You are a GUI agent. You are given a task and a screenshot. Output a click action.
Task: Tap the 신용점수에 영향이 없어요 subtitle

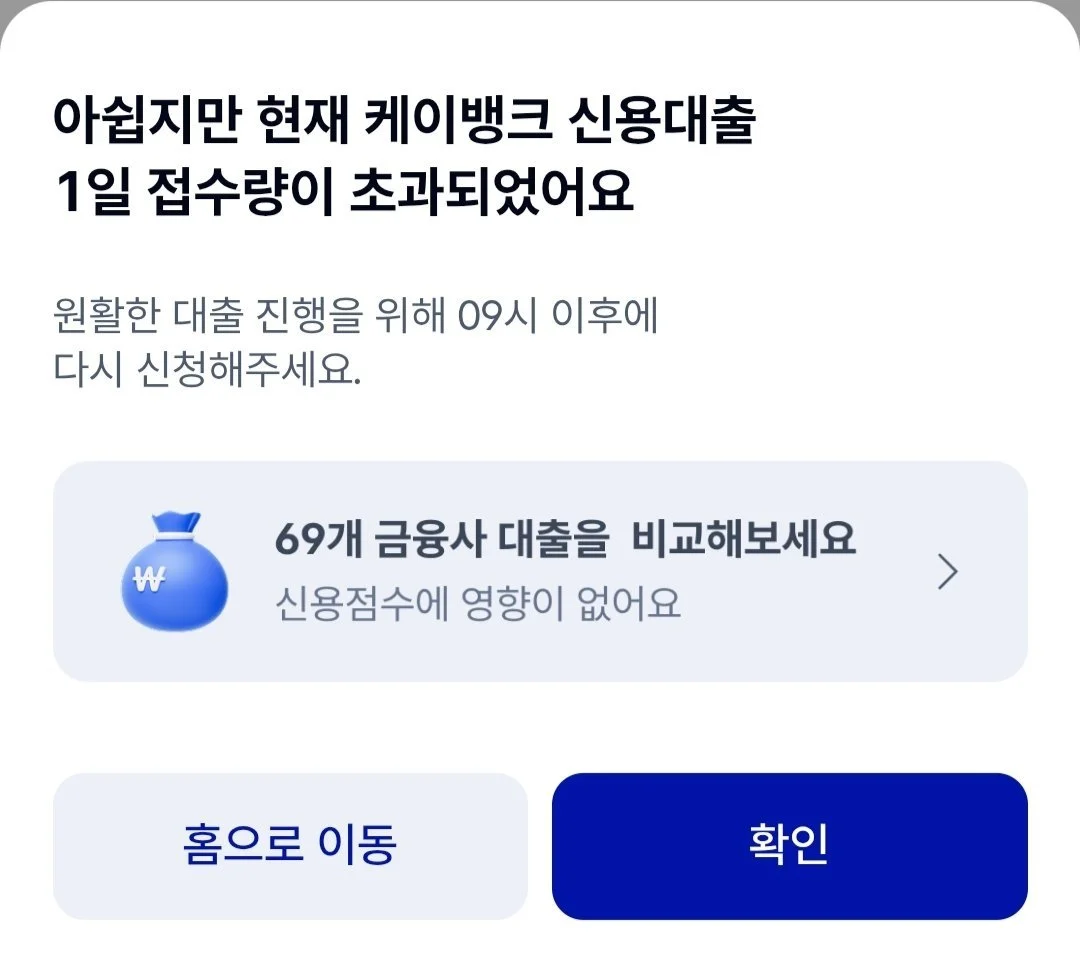[x=477, y=603]
